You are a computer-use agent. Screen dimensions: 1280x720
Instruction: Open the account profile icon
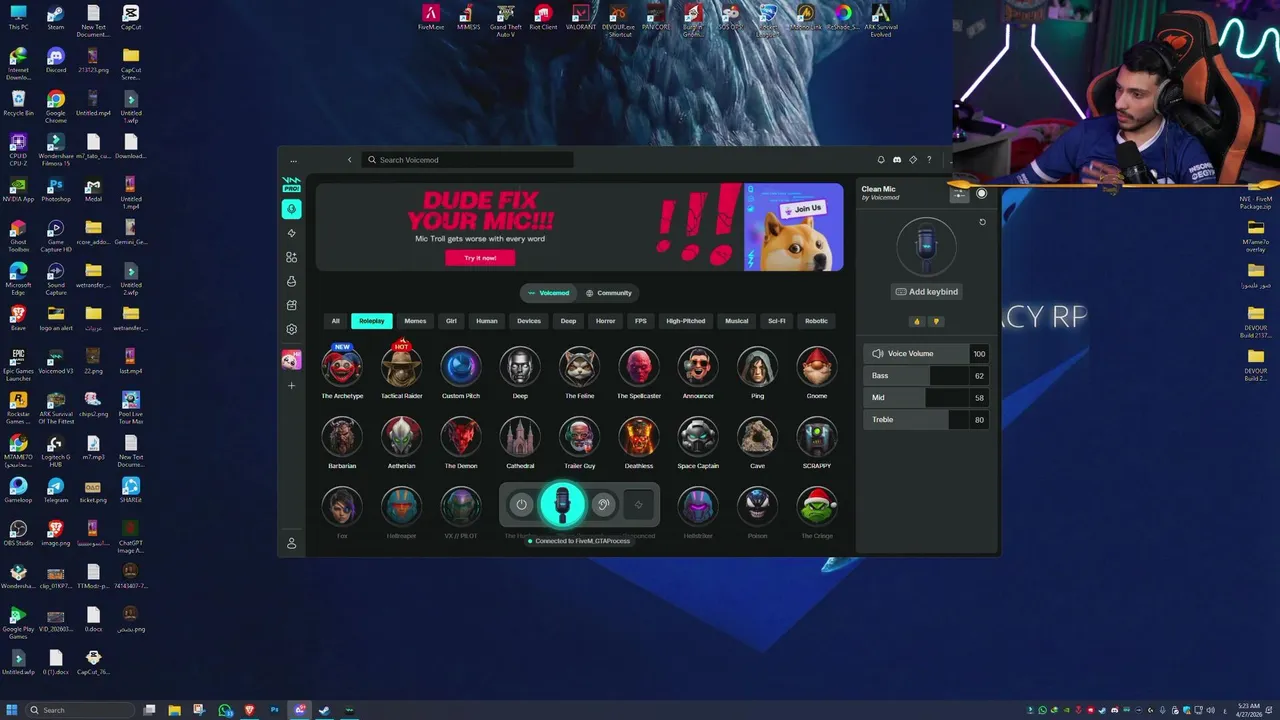(x=291, y=543)
